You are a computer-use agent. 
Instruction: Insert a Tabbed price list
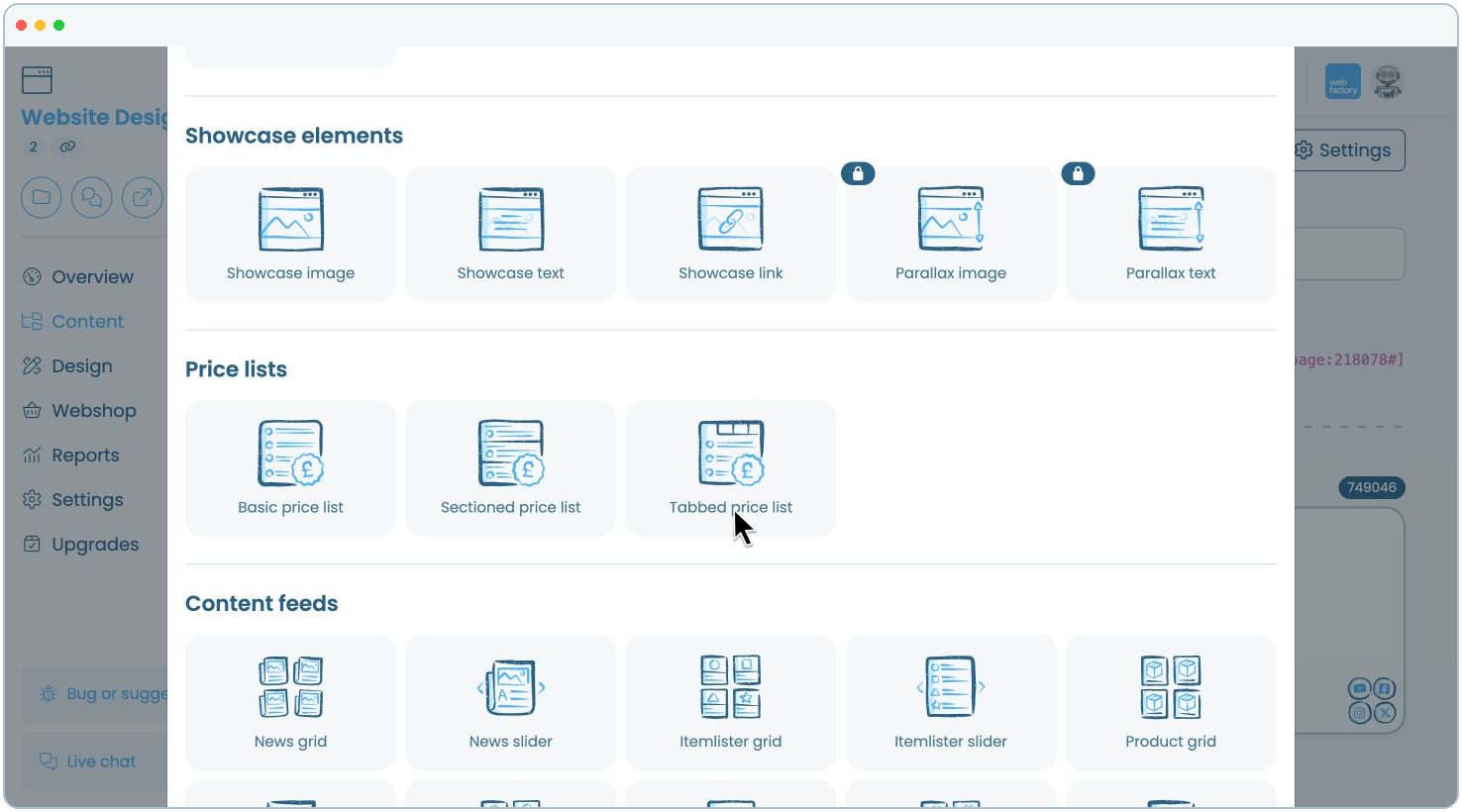[730, 468]
